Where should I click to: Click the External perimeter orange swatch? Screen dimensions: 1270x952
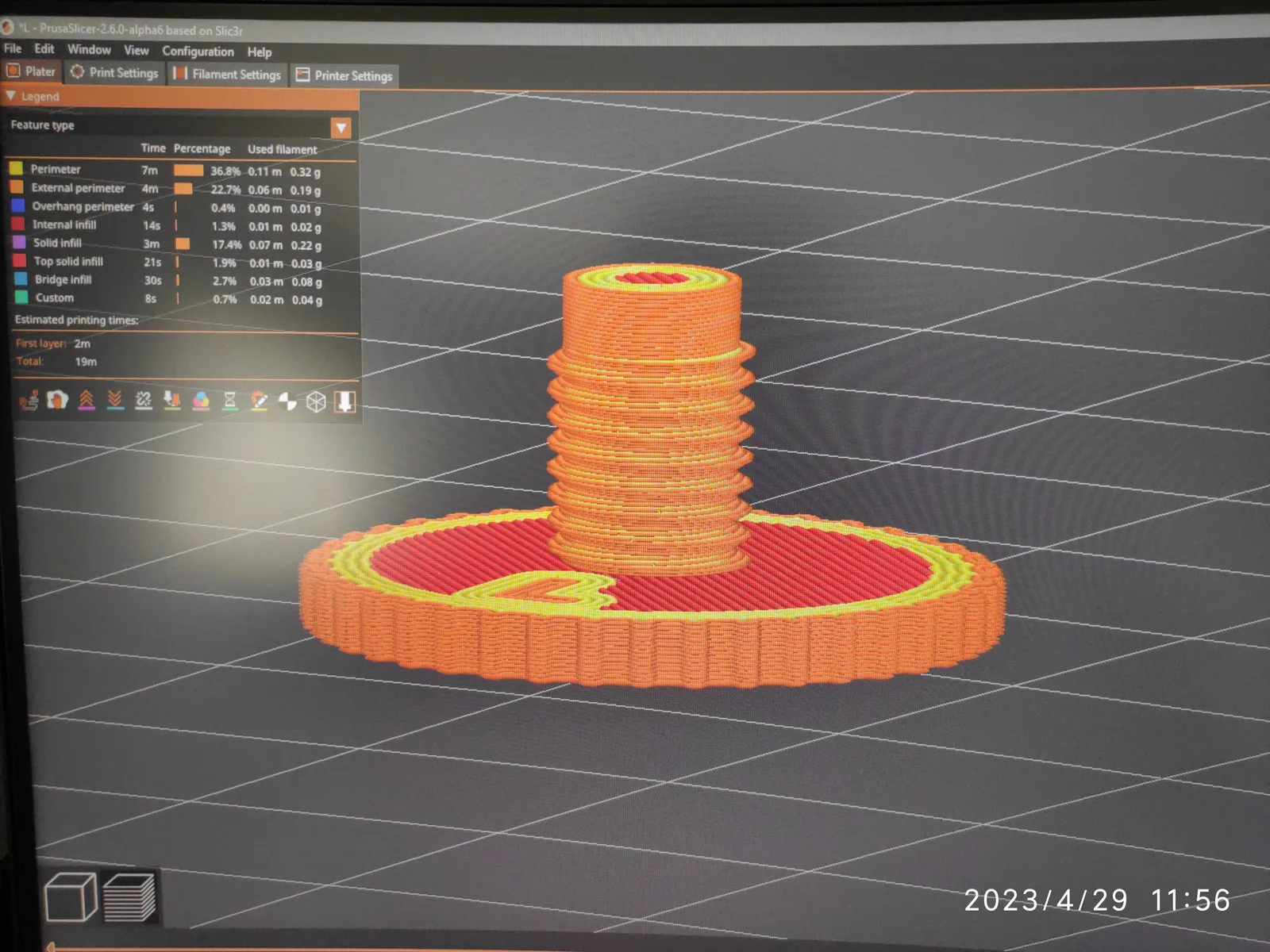coord(16,187)
